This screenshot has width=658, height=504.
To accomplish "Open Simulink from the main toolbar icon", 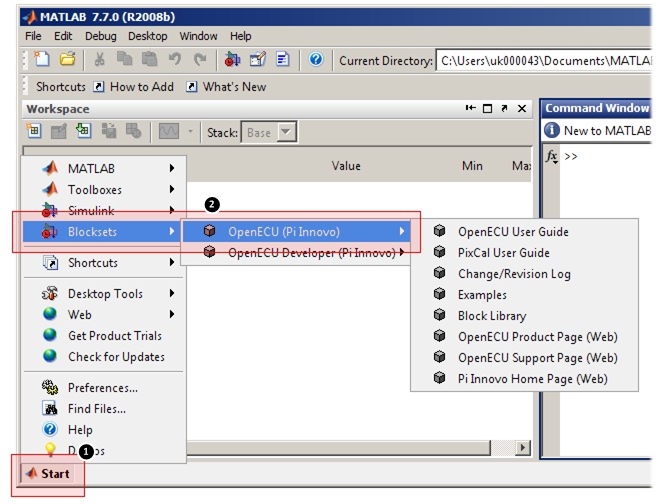I will [232, 60].
